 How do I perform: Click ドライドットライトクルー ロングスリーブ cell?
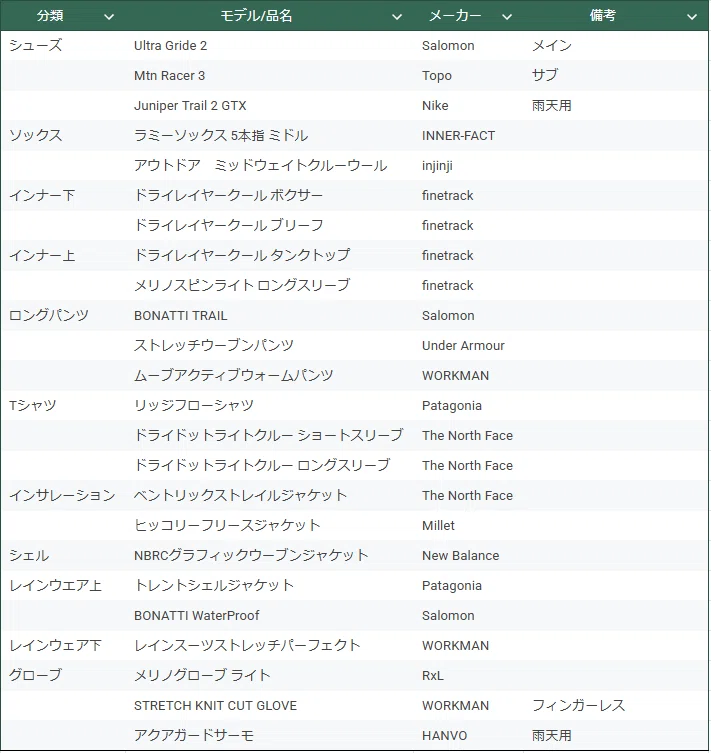tap(262, 465)
